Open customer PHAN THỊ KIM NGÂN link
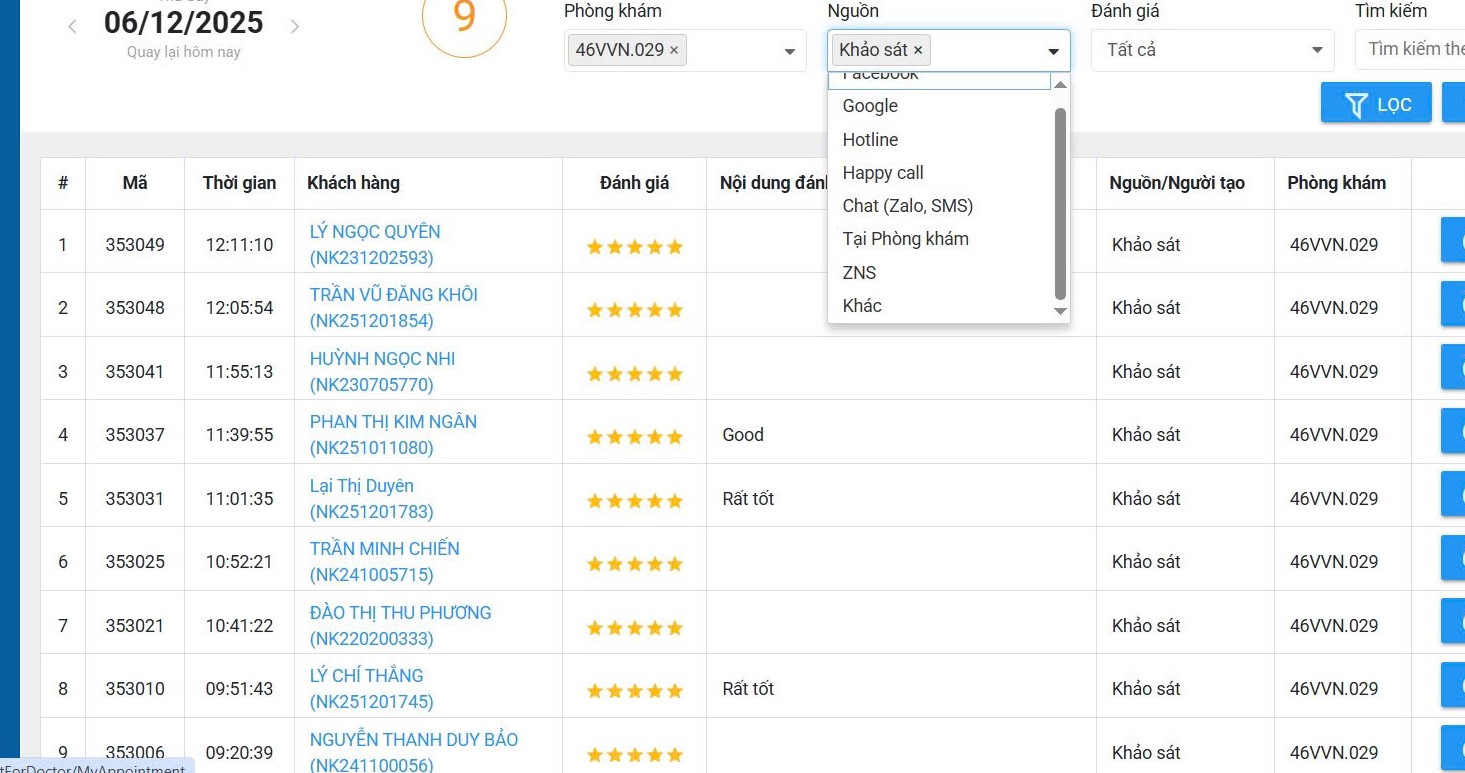 click(393, 422)
